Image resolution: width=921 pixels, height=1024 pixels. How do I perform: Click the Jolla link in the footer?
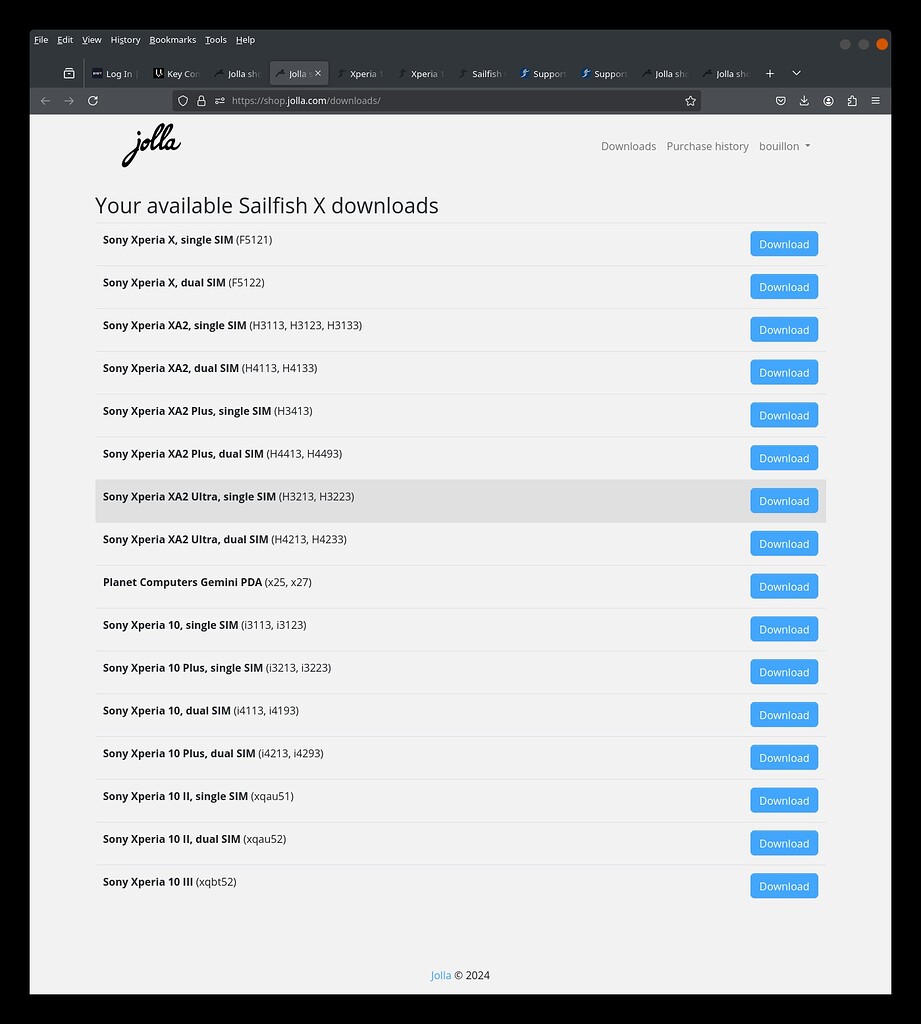coord(440,975)
